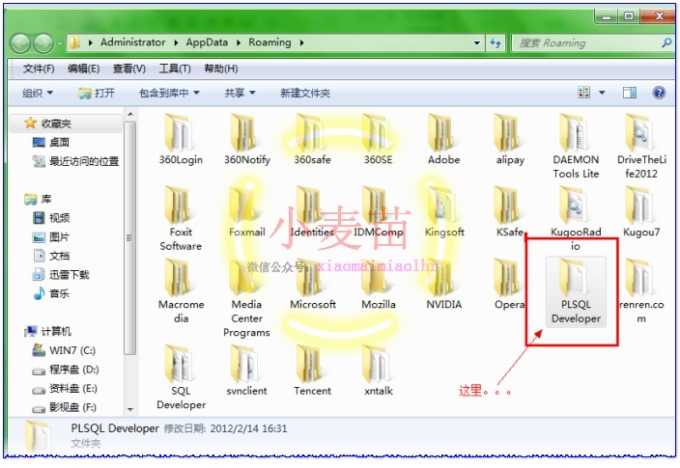Viewport: 680px width, 468px height.
Task: Refresh the folder view
Action: tap(496, 43)
